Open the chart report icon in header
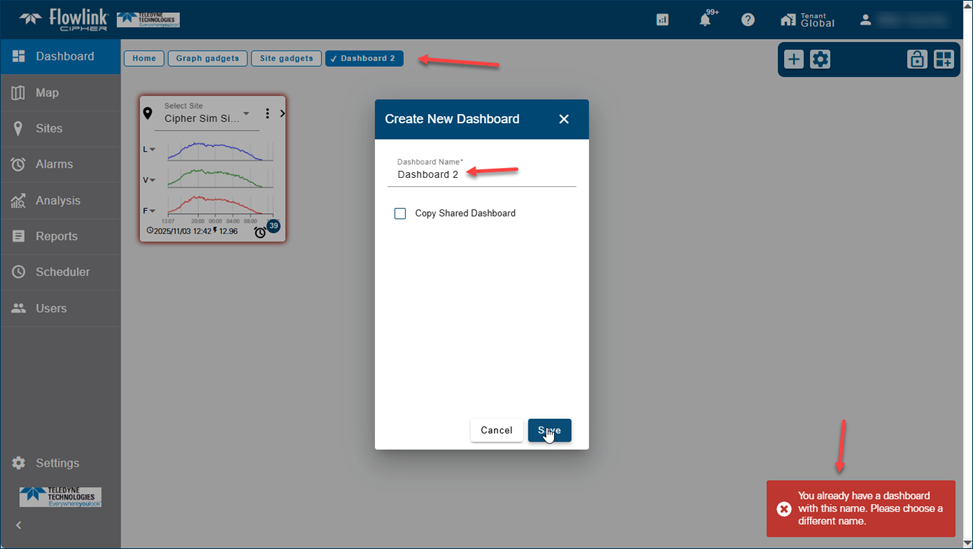The height and width of the screenshot is (549, 974). [662, 20]
